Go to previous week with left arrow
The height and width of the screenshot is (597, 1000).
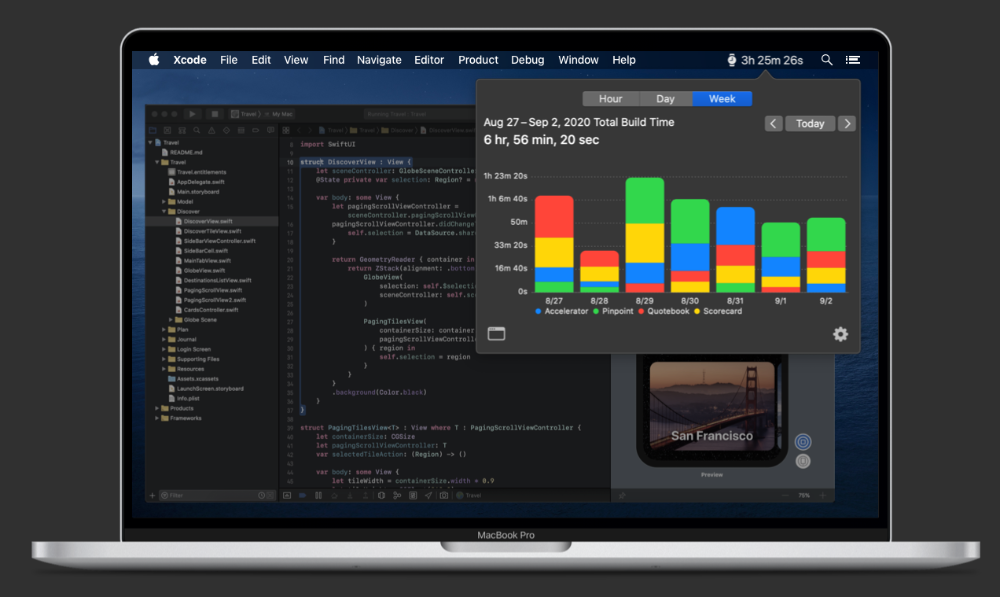click(x=774, y=124)
